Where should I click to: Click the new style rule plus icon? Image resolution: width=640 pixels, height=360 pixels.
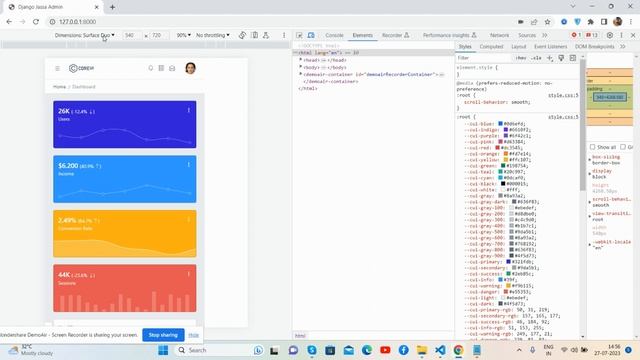pyautogui.click(x=550, y=58)
